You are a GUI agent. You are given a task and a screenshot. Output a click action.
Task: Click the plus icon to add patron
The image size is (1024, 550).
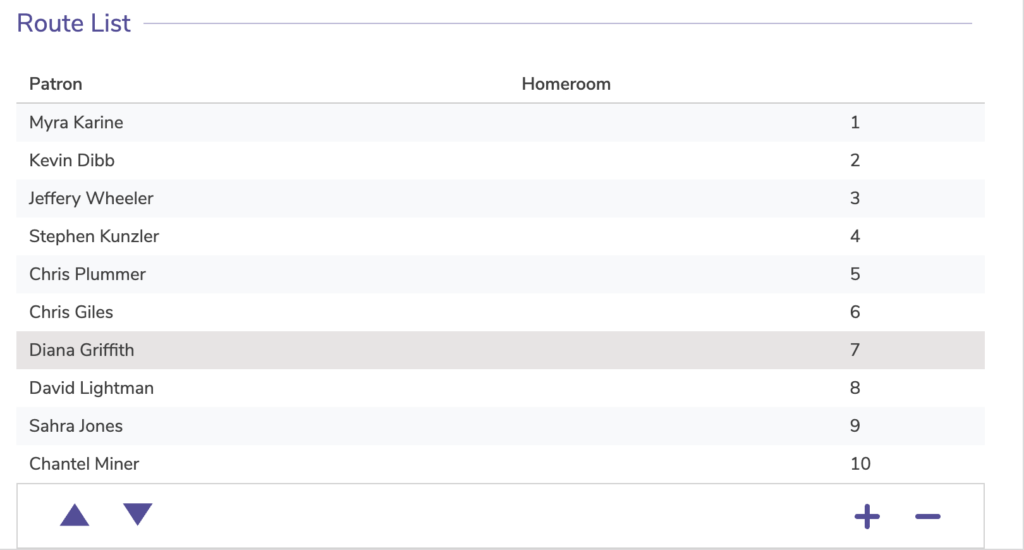pyautogui.click(x=867, y=517)
